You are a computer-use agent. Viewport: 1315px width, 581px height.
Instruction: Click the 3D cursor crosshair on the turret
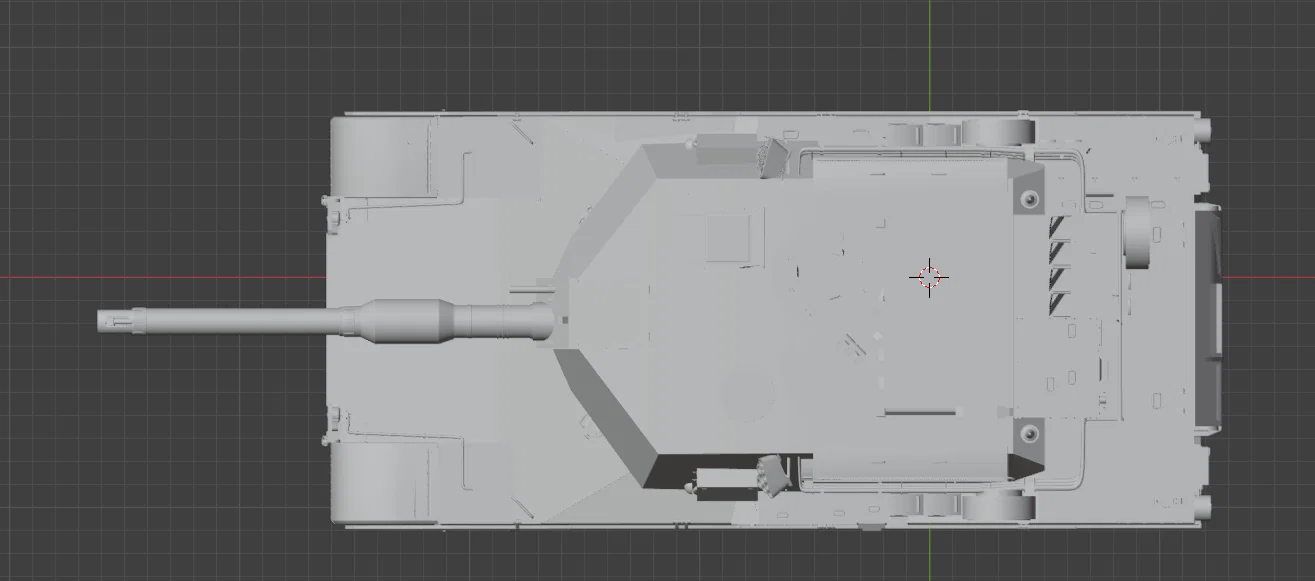point(930,277)
